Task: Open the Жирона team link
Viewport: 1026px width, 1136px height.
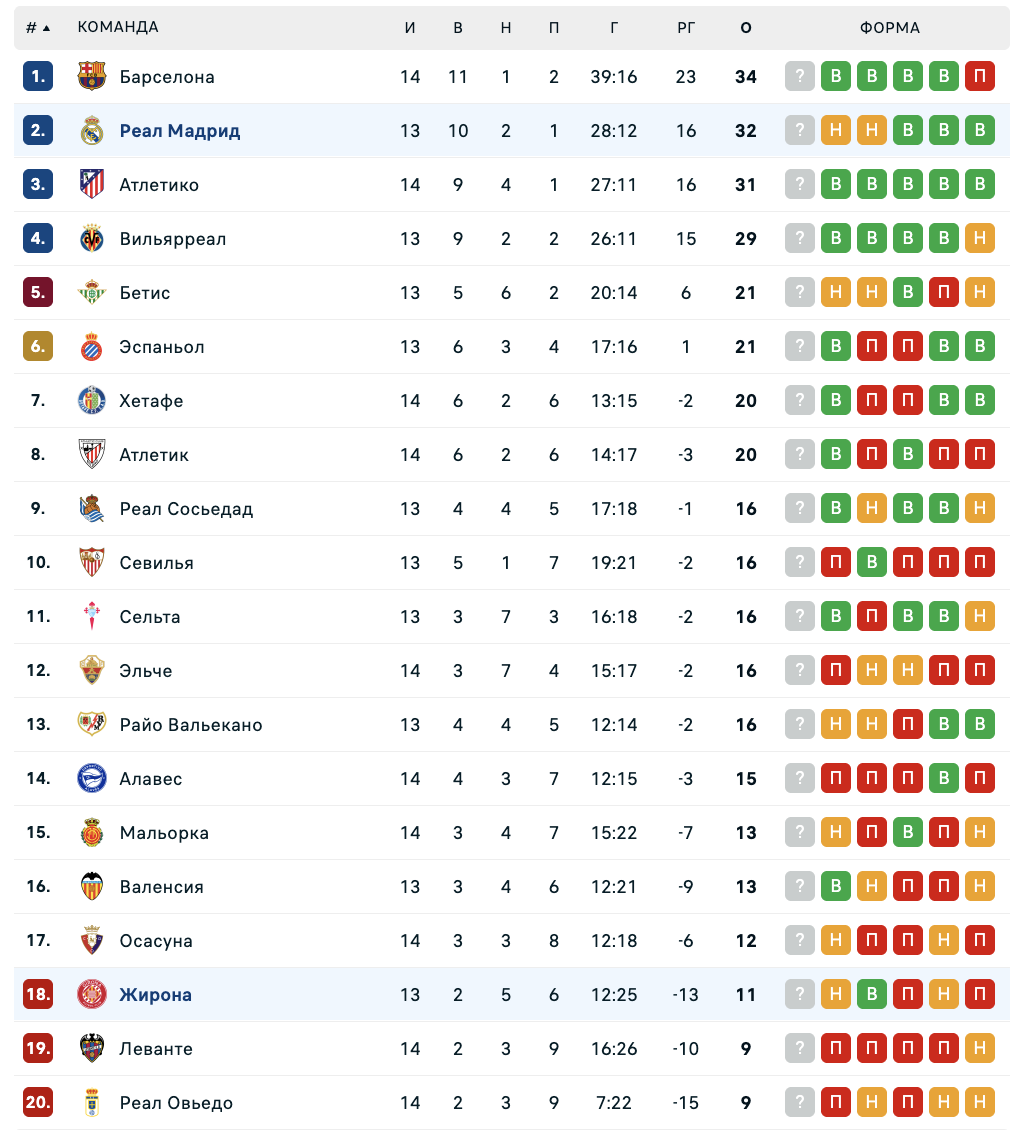Action: tap(156, 995)
